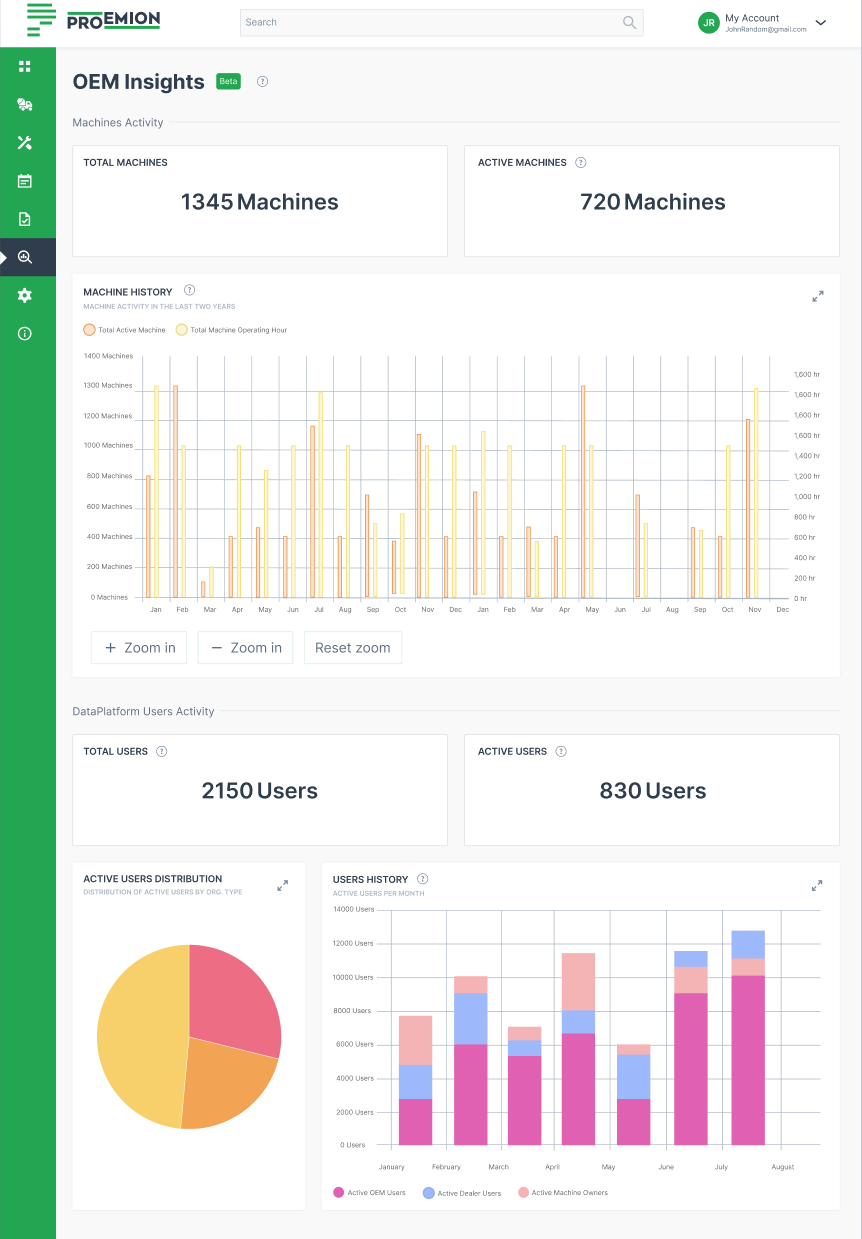
Task: Open the document checkmark icon in sidebar
Action: [25, 219]
